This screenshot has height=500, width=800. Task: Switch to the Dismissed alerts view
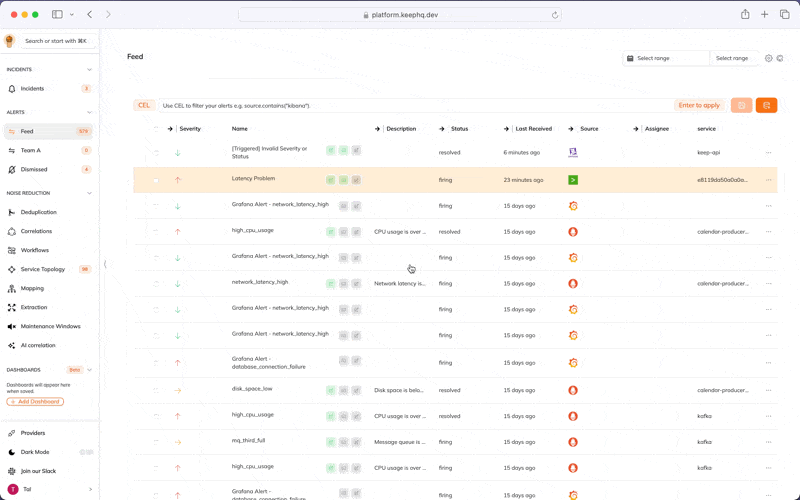(34, 169)
